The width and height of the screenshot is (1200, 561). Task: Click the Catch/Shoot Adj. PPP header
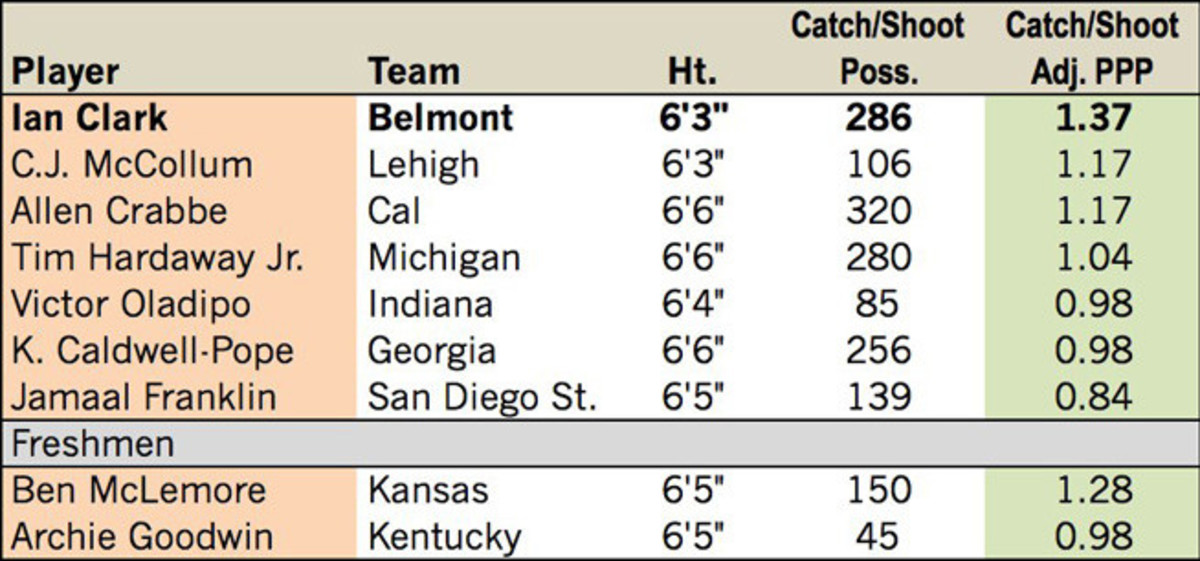click(1092, 48)
